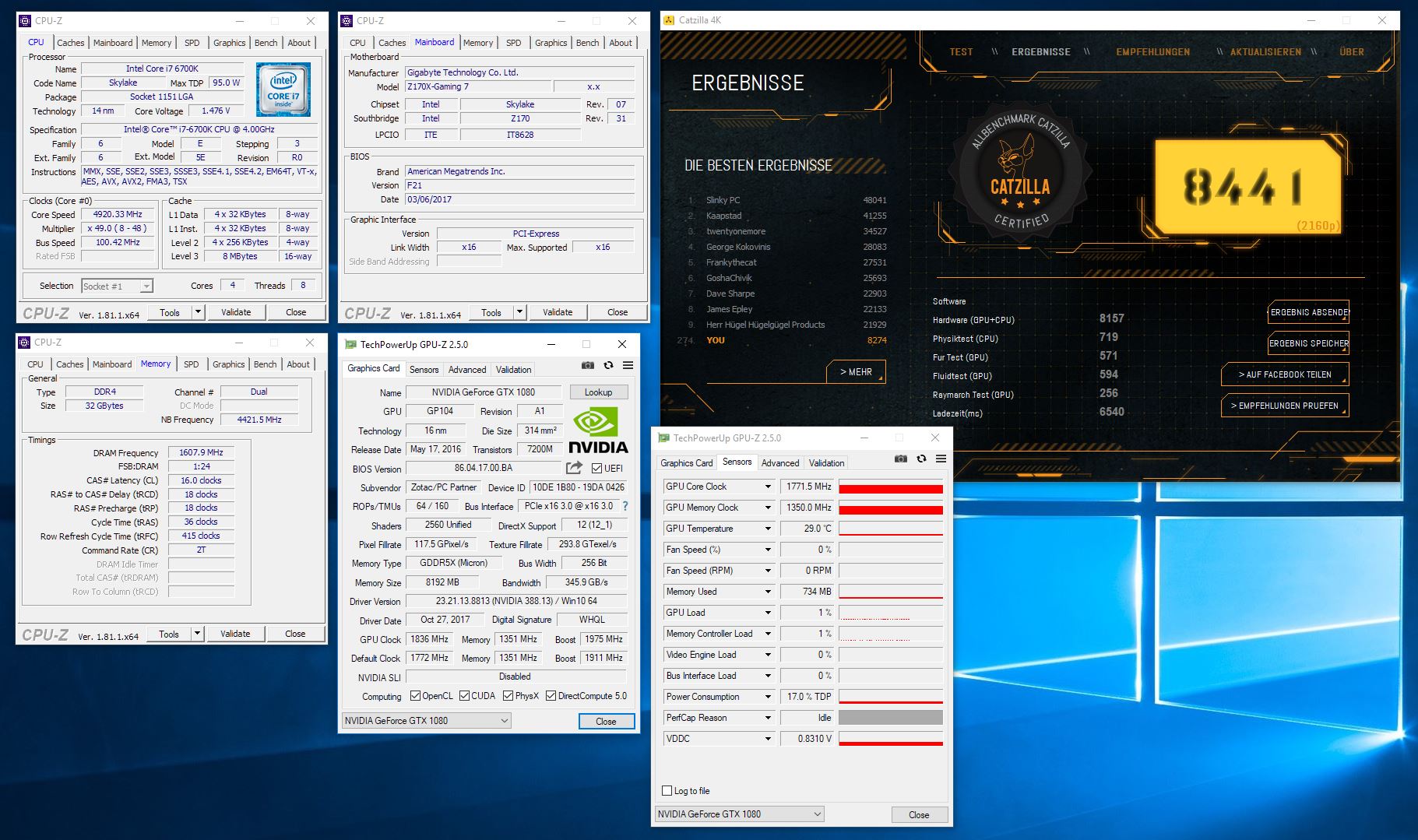Toggle the DirectCompute 5.0 checkbox
1418x840 pixels.
pyautogui.click(x=551, y=696)
